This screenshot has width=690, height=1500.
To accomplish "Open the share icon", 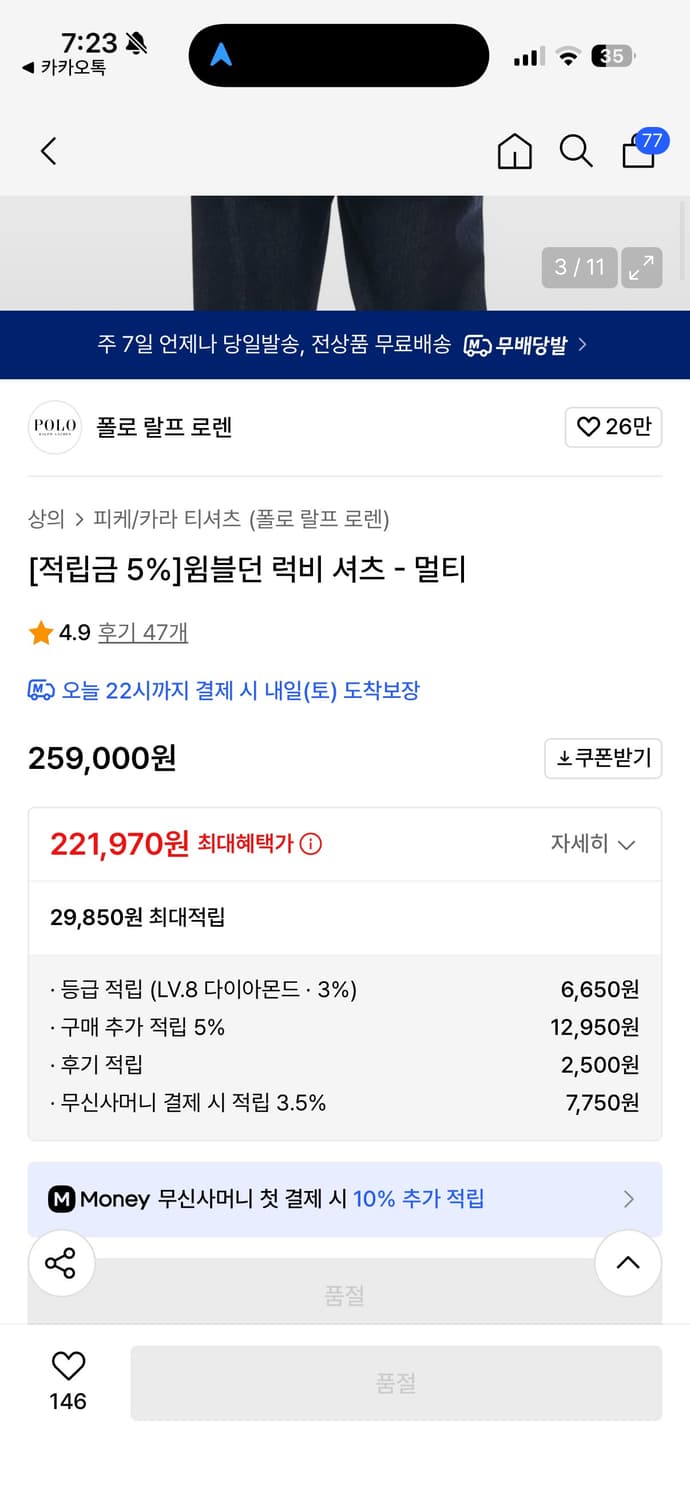I will click(x=61, y=1263).
